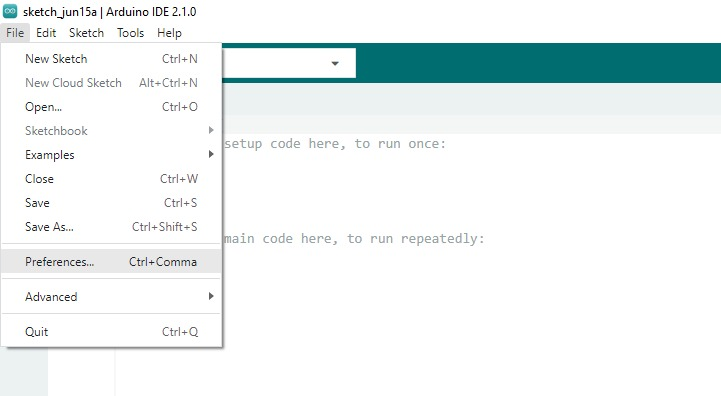
Task: Open the Help menu
Action: click(x=169, y=33)
